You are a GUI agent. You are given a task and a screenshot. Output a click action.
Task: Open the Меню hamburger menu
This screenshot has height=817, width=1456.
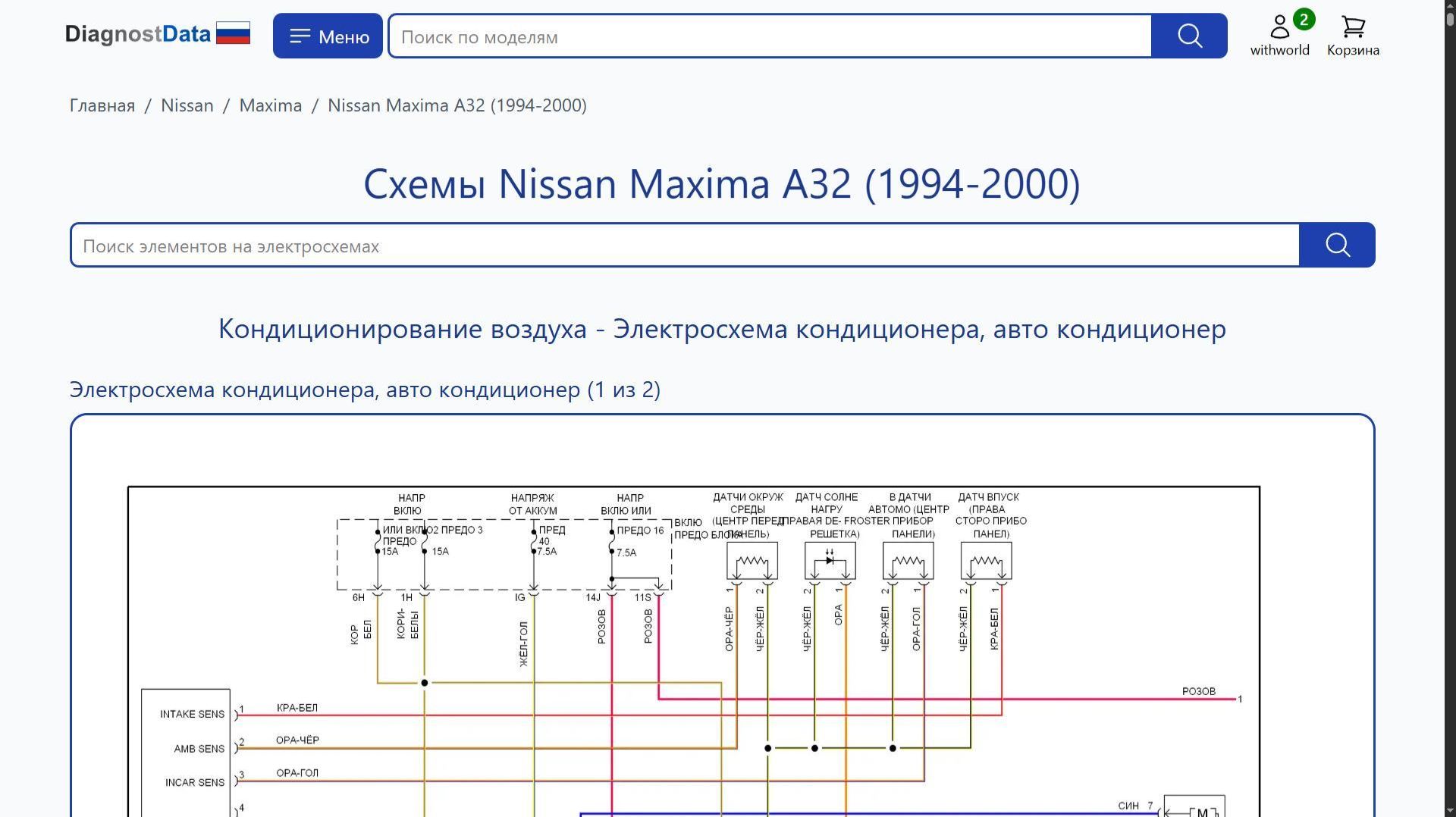point(327,36)
